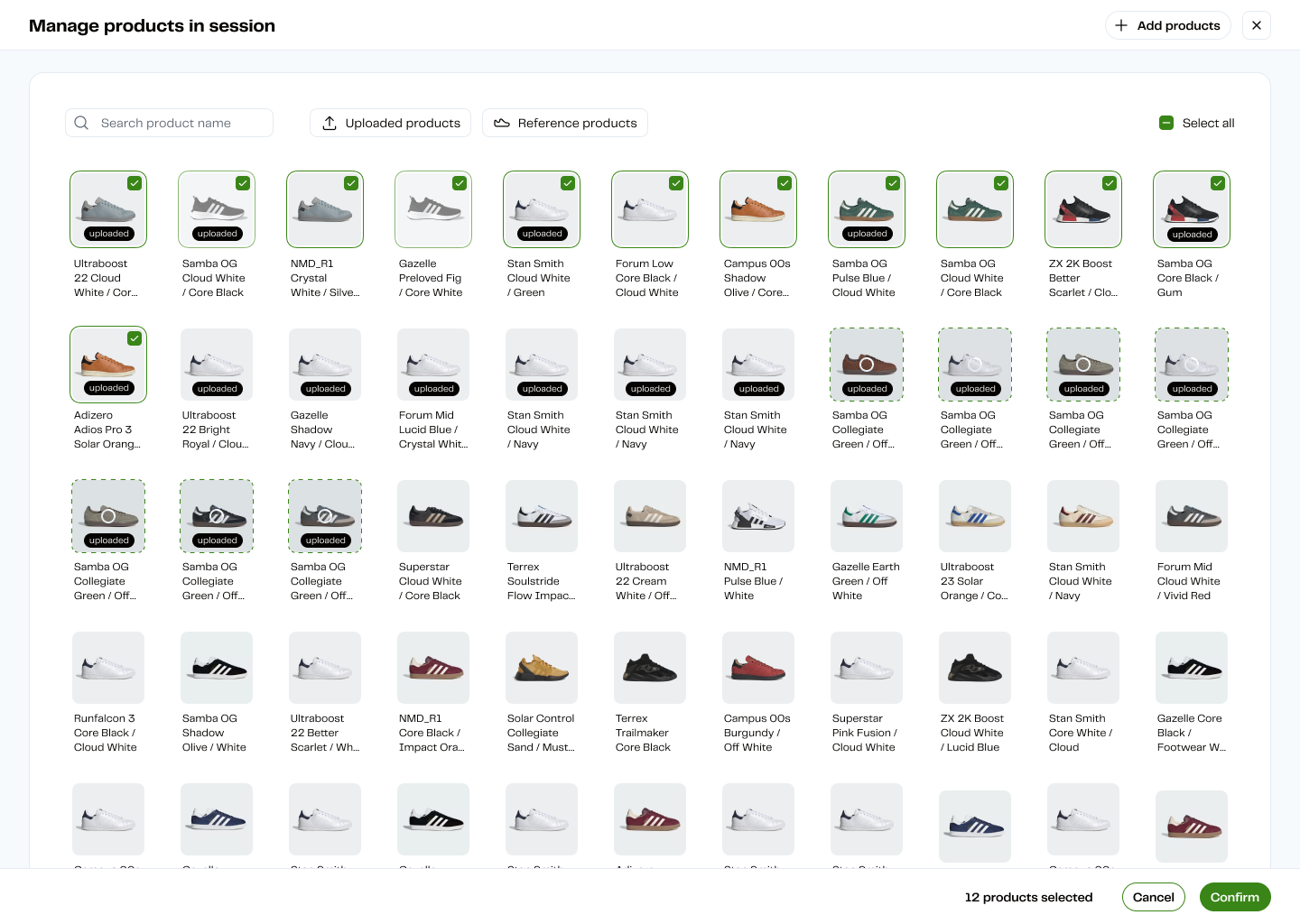Click the Campus 00s Burgundy / Off White name
This screenshot has height=924, width=1300.
tap(757, 733)
